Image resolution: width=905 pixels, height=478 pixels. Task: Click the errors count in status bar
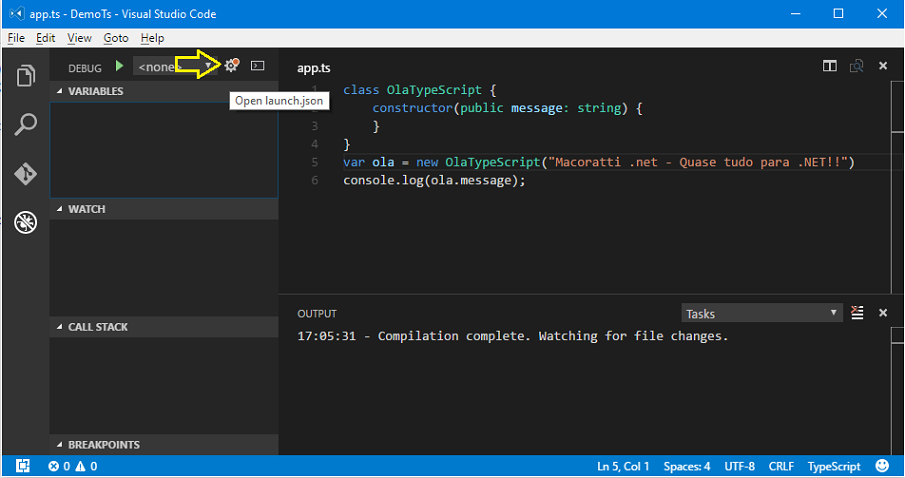pyautogui.click(x=59, y=466)
